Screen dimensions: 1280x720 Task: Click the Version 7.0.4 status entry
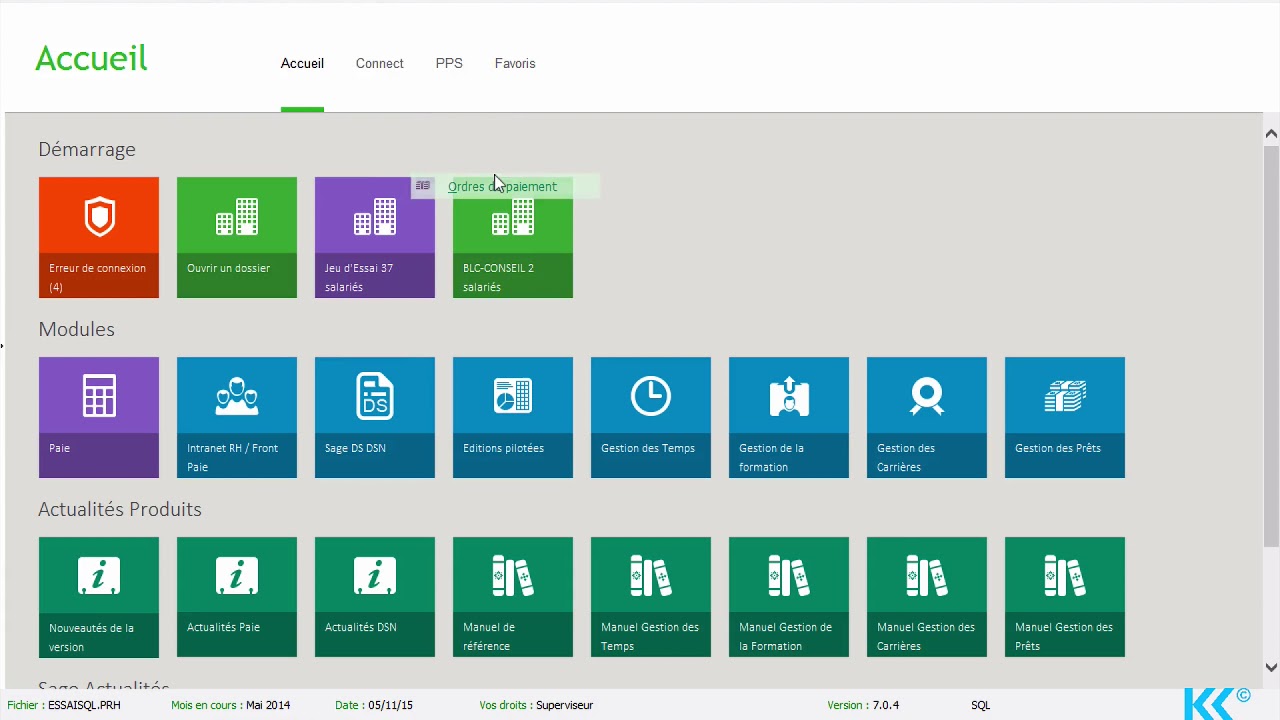(863, 705)
